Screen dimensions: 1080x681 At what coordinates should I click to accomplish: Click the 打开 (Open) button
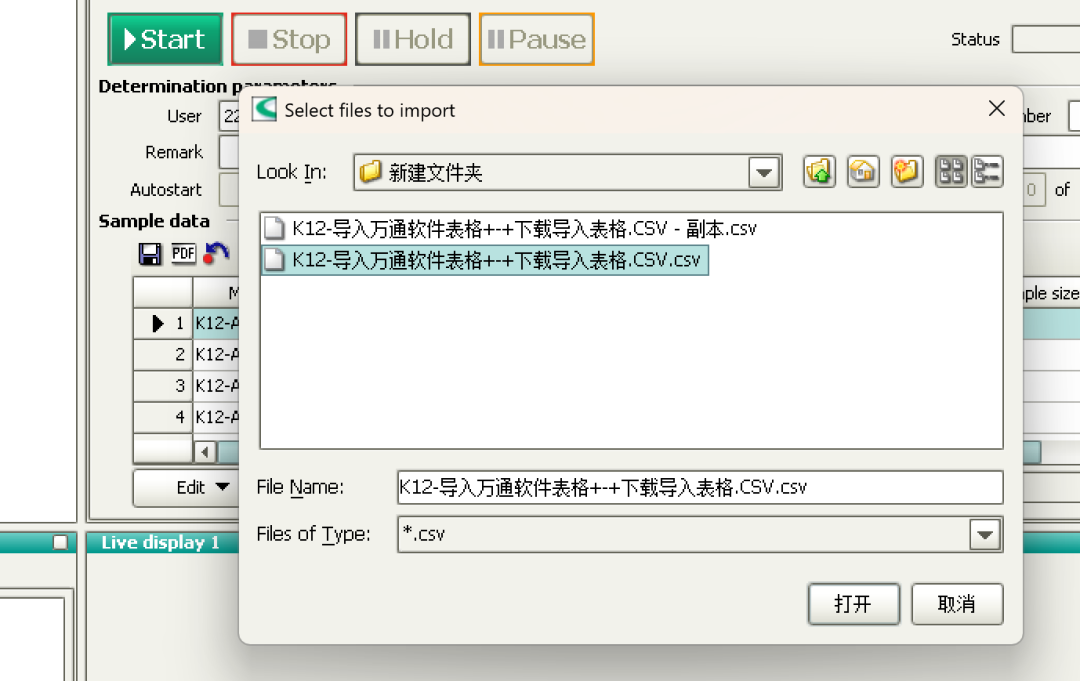pos(853,604)
